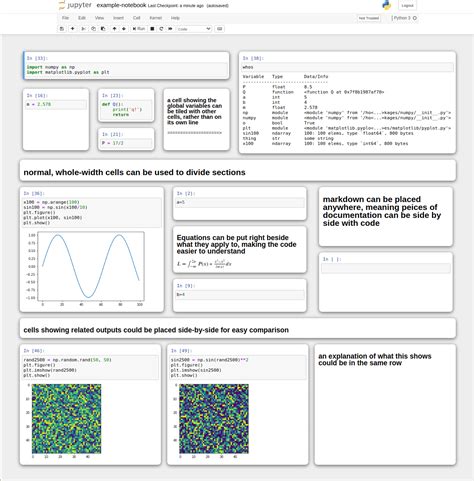This screenshot has width=474, height=481.
Task: Click the sin2500 code cell input
Action: (x=238, y=368)
